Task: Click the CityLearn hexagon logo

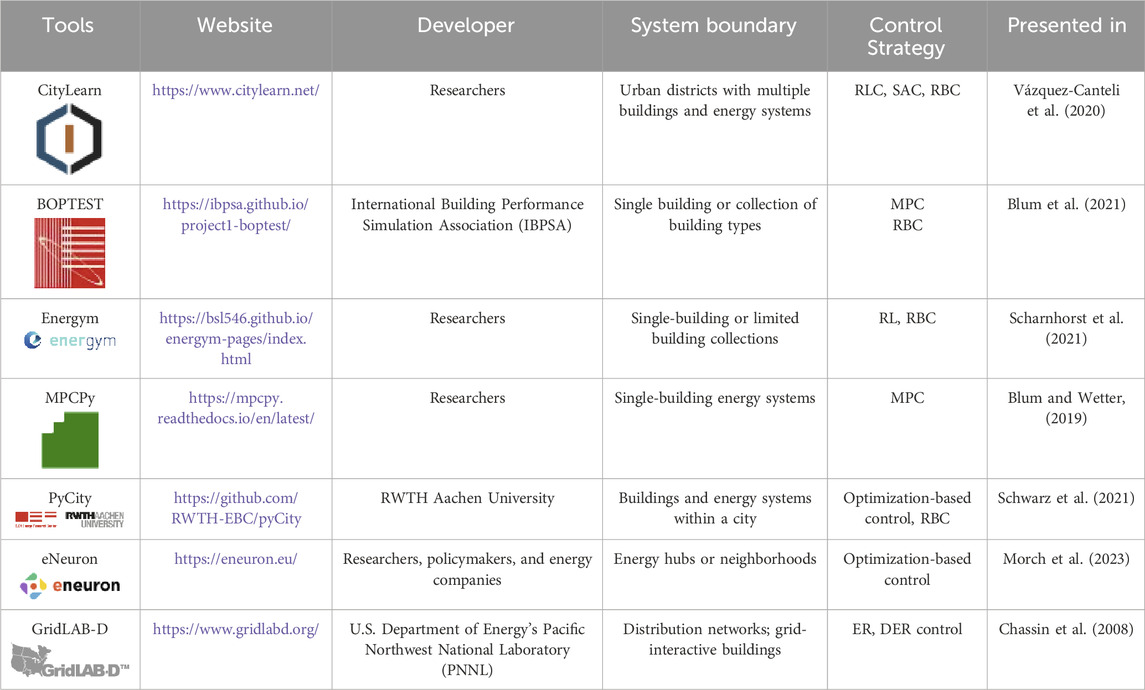Action: point(69,139)
